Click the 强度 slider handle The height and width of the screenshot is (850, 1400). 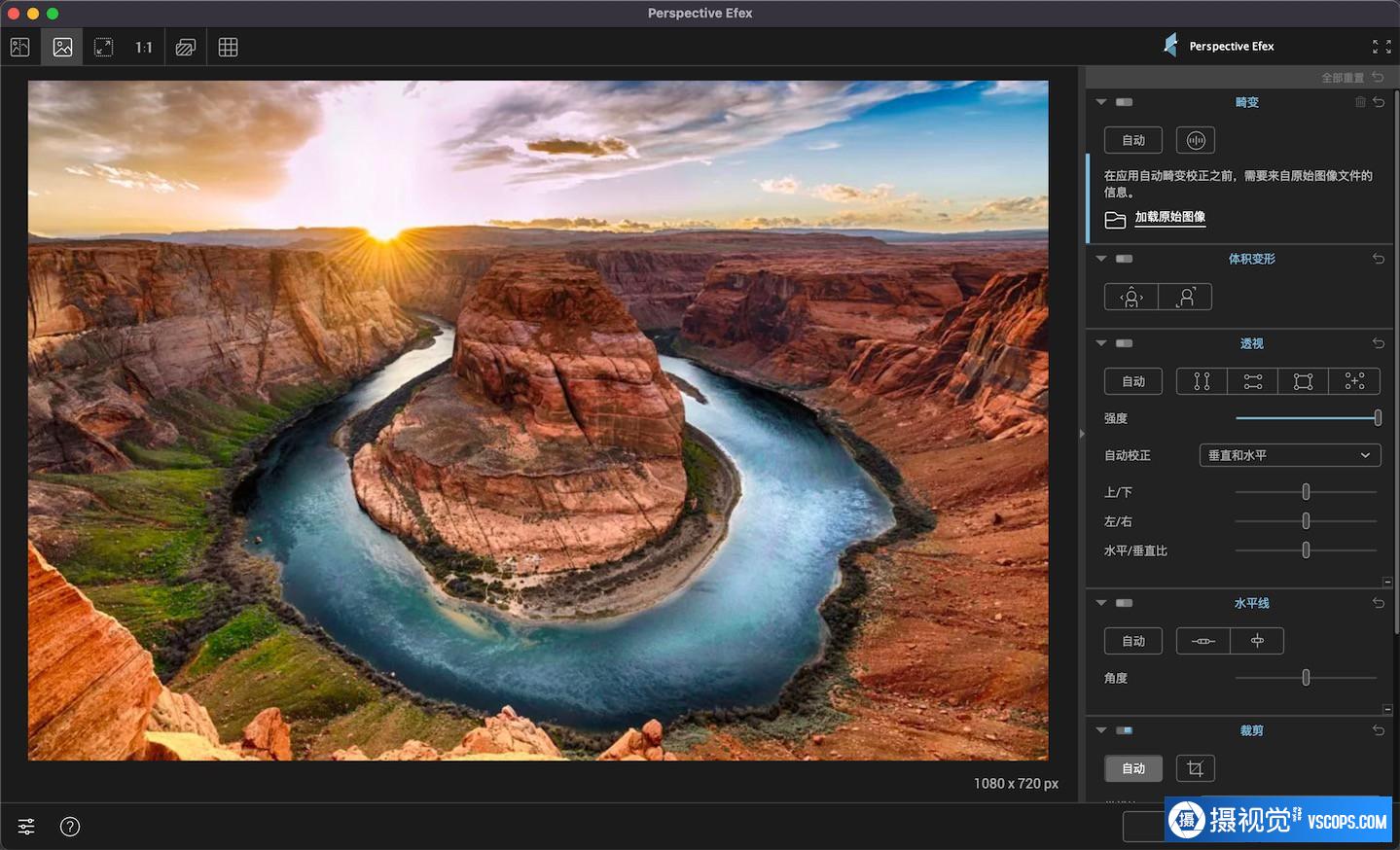click(x=1378, y=417)
